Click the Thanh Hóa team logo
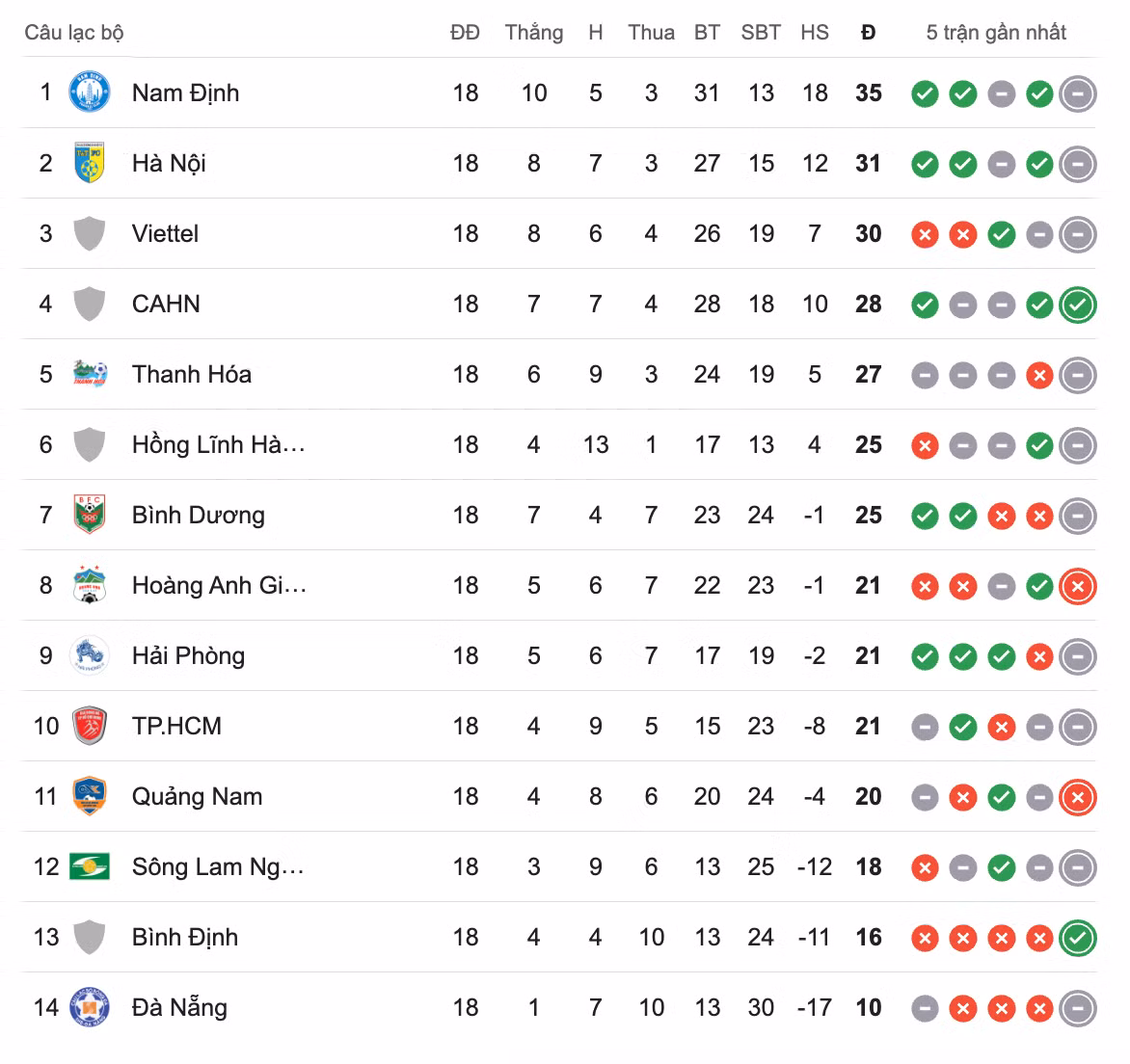The image size is (1130, 1064). (90, 374)
